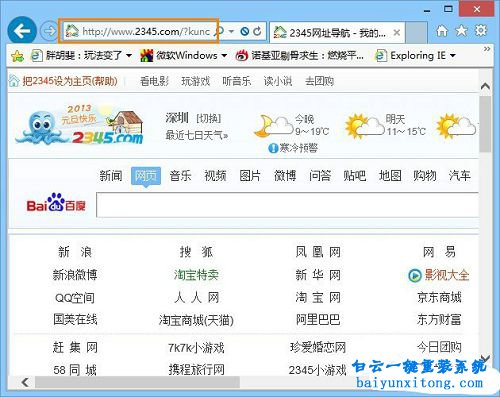Open the 淘宝特卖 link

pyautogui.click(x=196, y=275)
